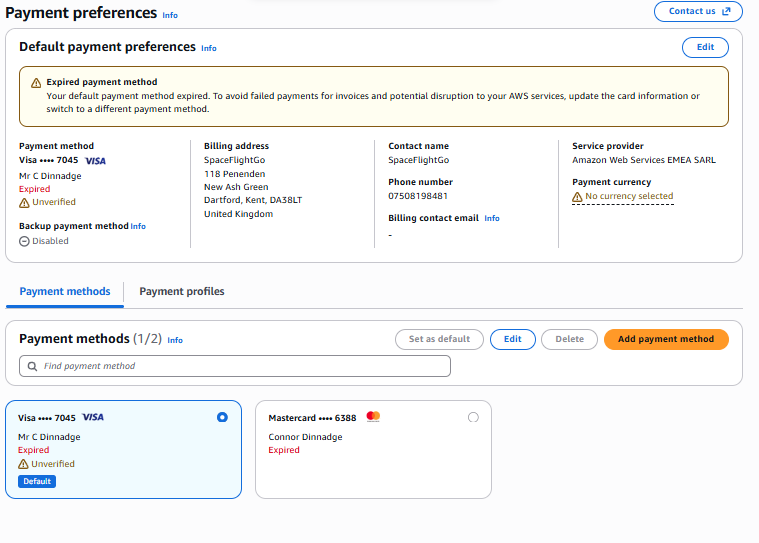Click the external link icon in Contact us
759x543 pixels.
click(x=726, y=11)
